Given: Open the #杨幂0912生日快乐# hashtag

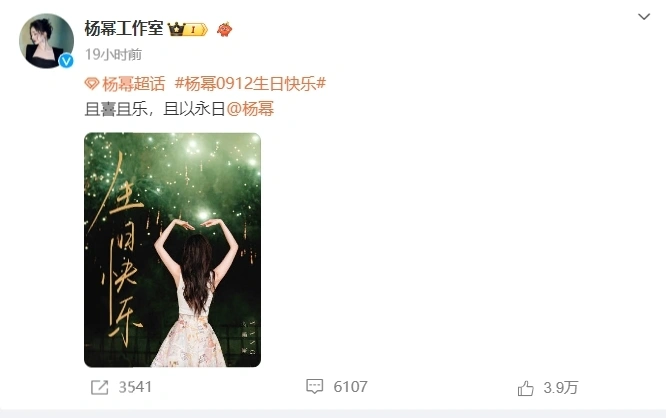Looking at the screenshot, I should (x=250, y=84).
